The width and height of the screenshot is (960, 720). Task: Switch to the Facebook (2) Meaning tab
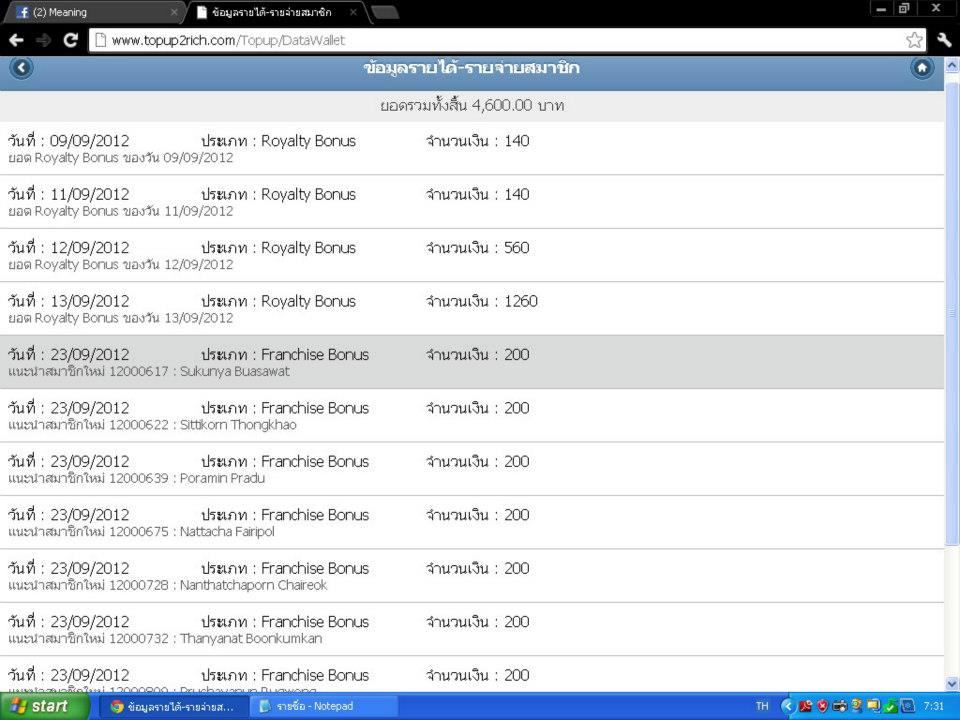[x=95, y=12]
